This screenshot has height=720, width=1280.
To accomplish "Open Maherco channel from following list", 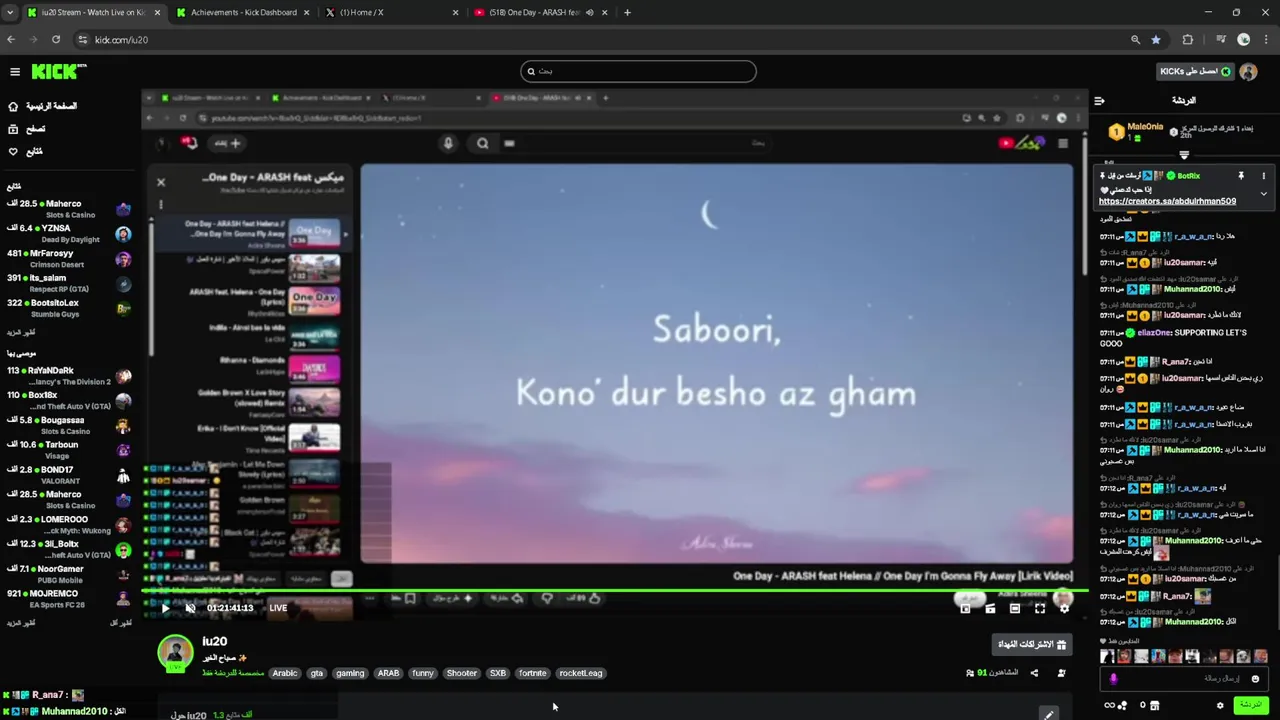I will click(x=68, y=209).
